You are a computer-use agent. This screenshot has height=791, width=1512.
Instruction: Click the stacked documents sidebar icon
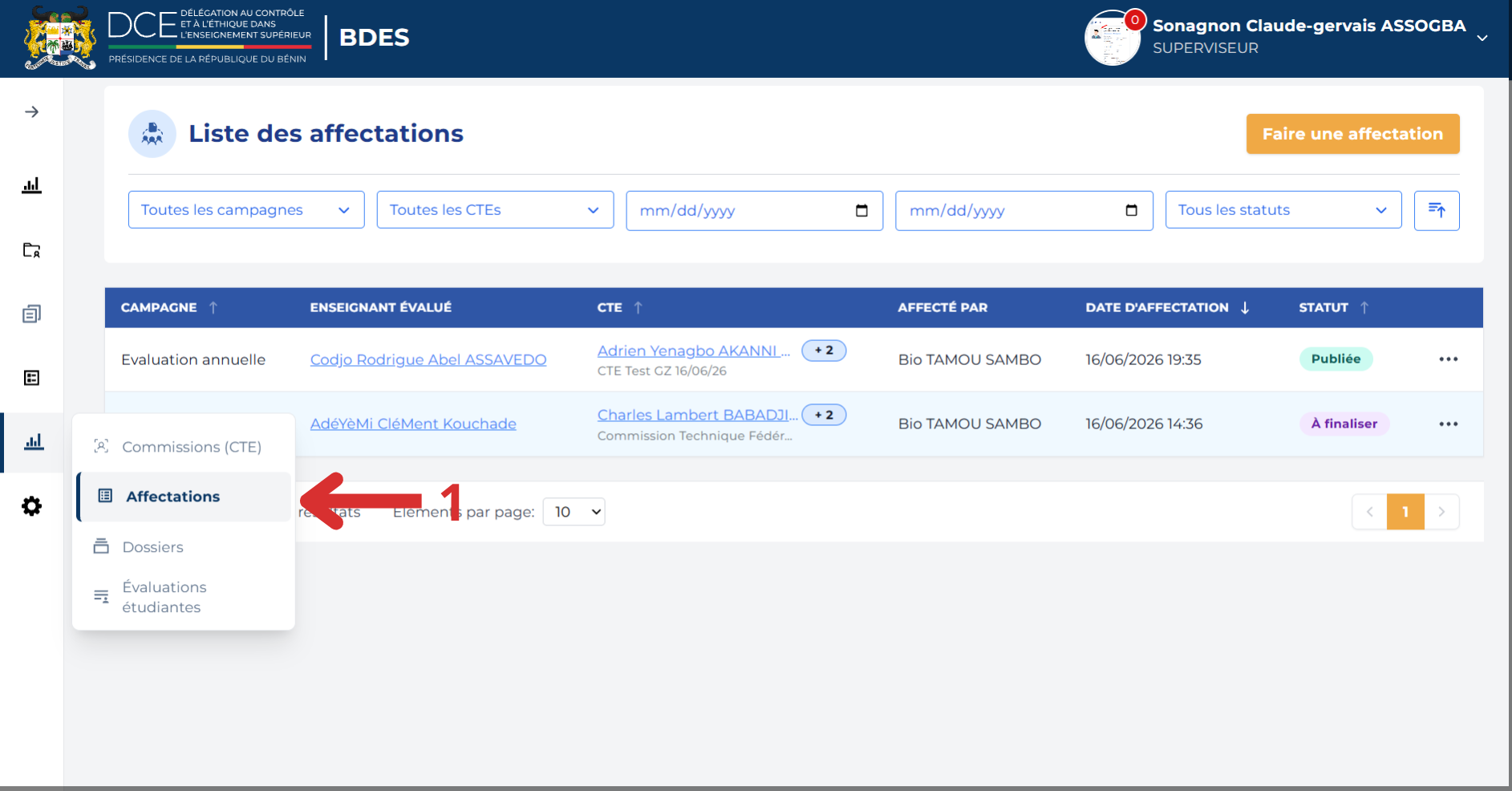tap(31, 314)
